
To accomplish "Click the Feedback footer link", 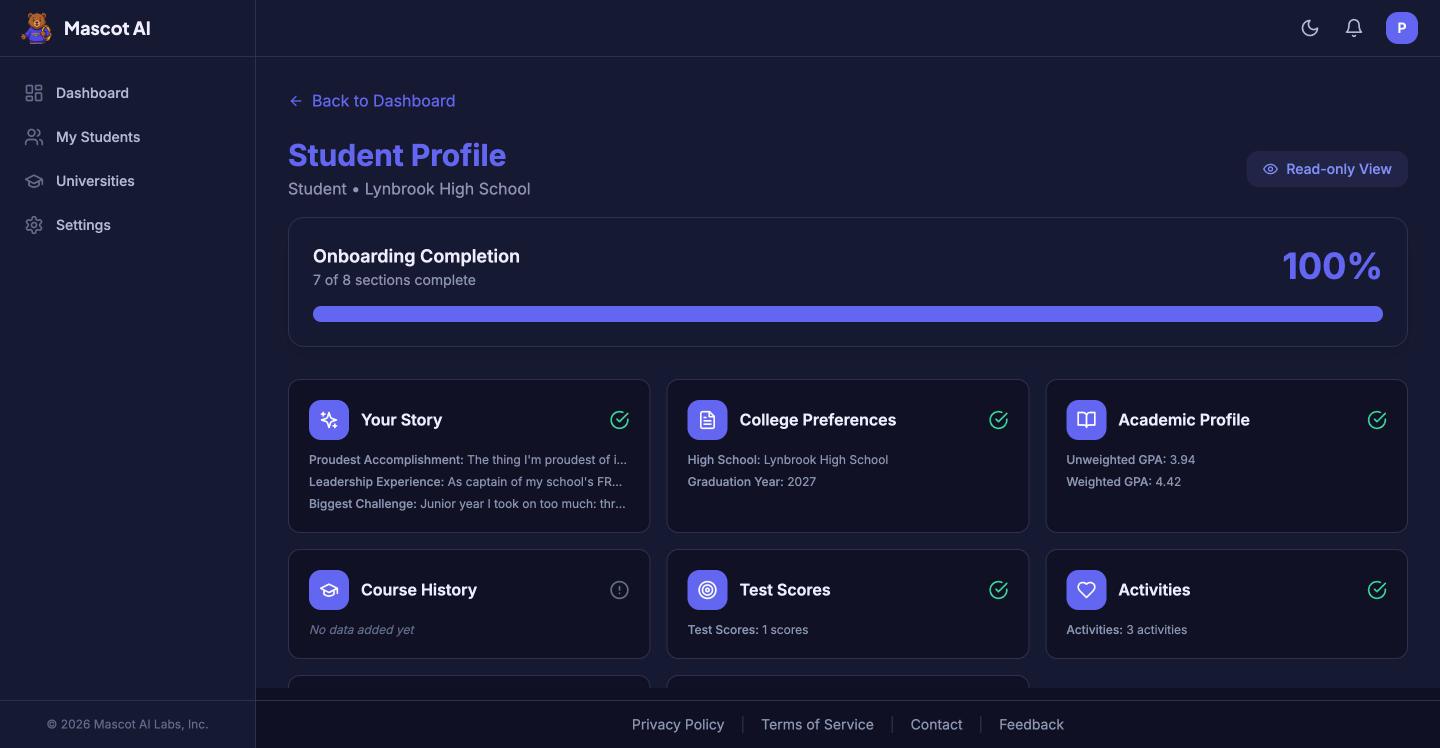I will [1031, 725].
